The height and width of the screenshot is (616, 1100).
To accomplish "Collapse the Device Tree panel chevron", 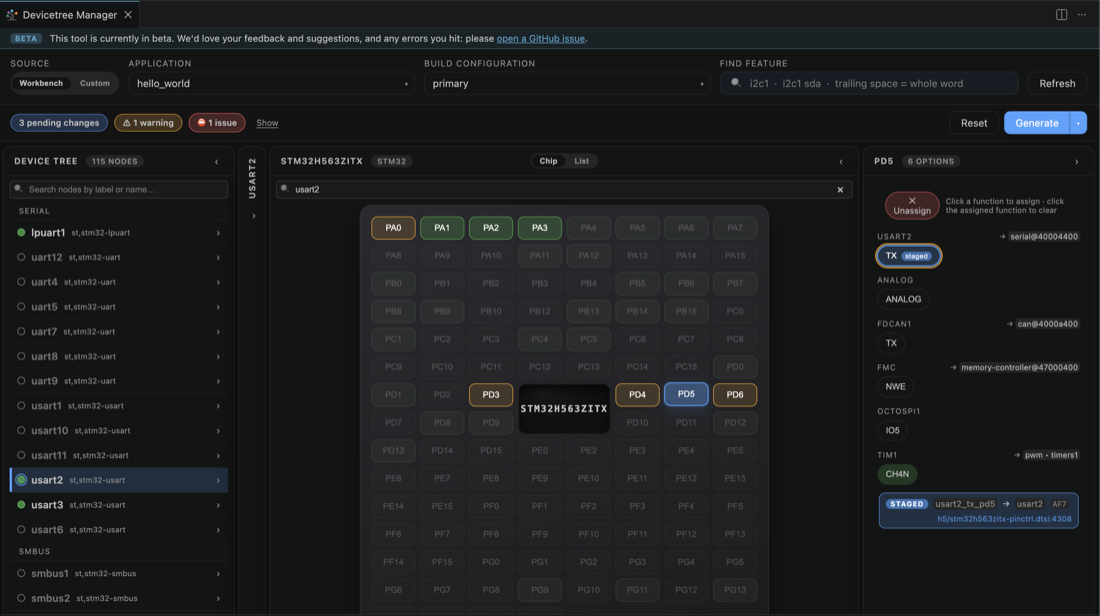I will coord(217,162).
